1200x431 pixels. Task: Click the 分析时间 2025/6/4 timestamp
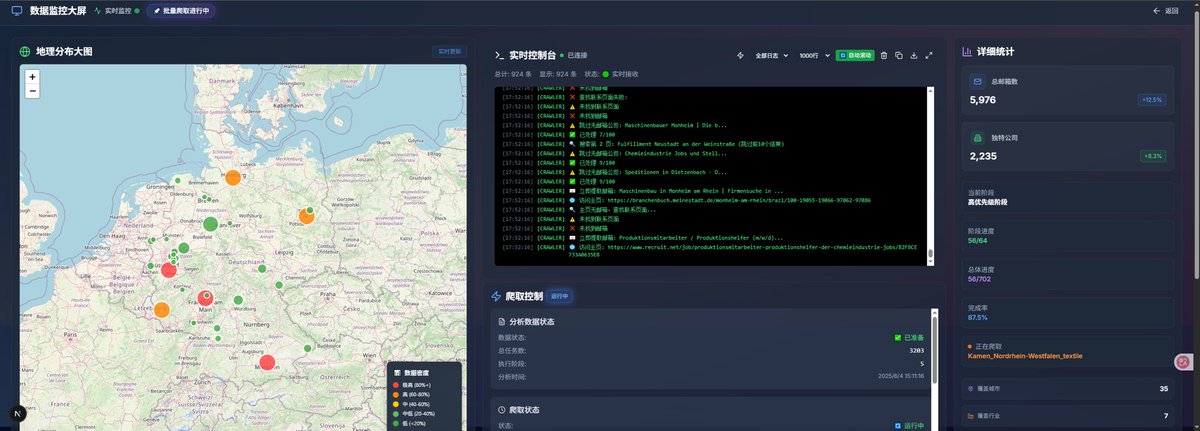(901, 377)
